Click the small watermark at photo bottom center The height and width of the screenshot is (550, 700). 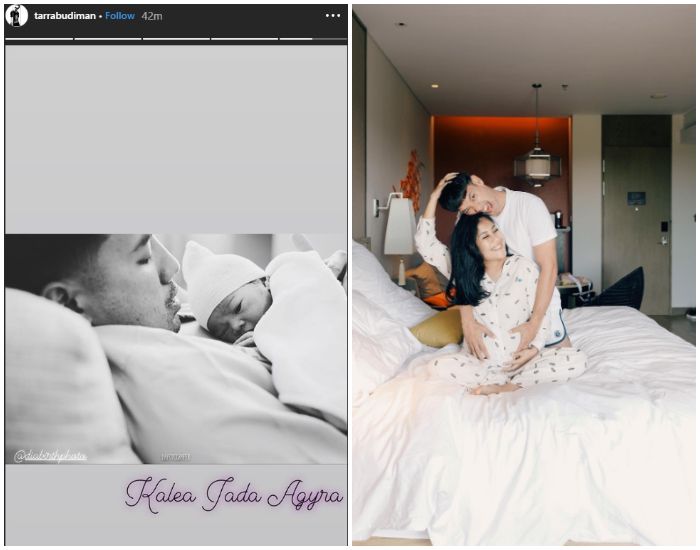(176, 457)
